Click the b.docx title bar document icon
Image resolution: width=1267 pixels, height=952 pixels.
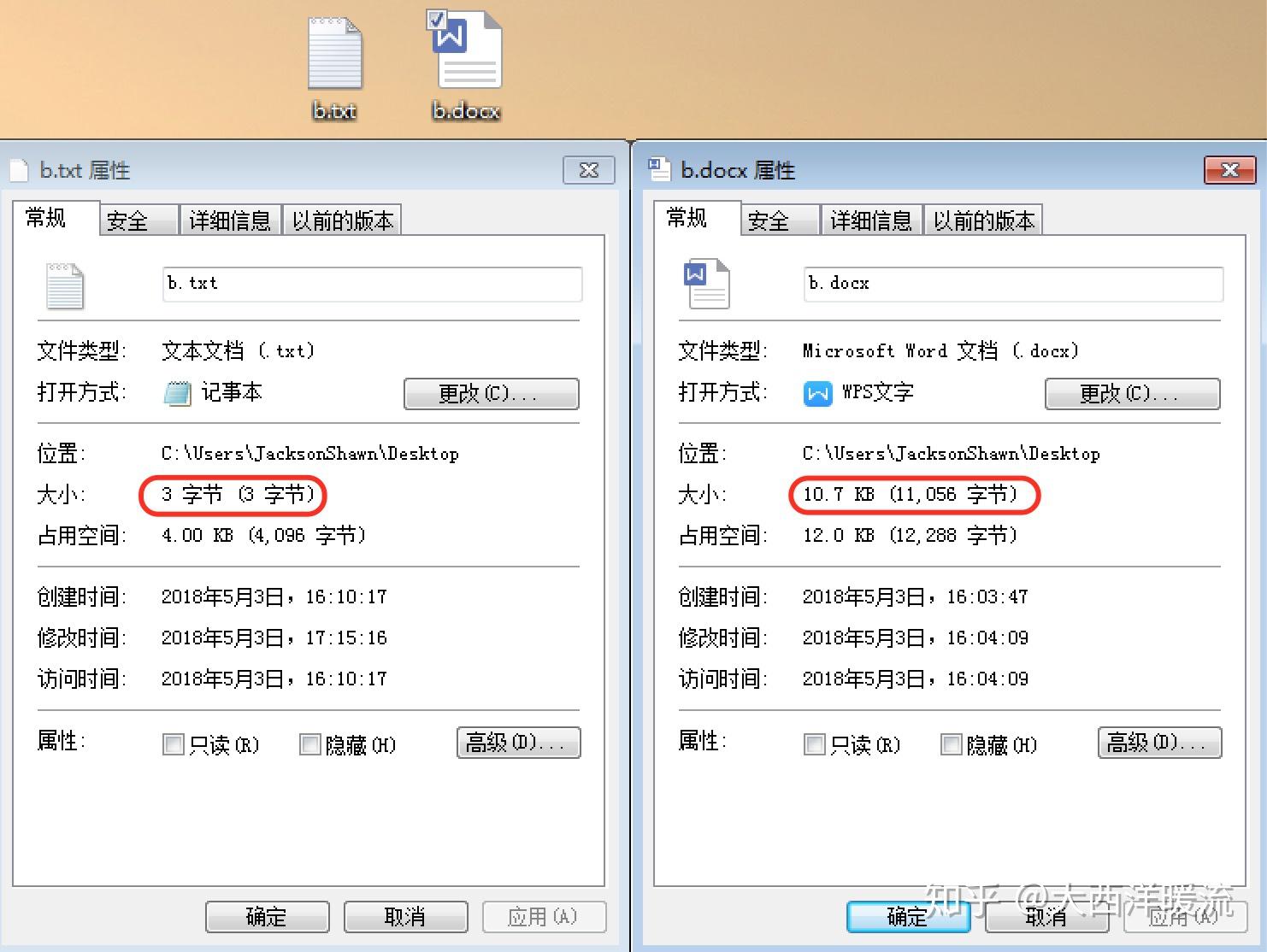pos(659,169)
